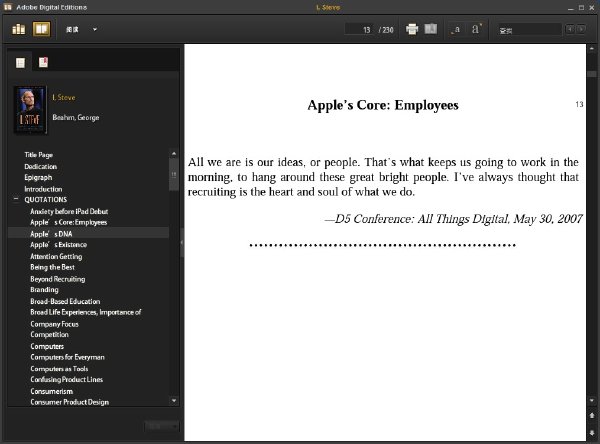Screen dimensions: 600x444
Task: Open 'Company Focus' entry
Action: pos(54,324)
